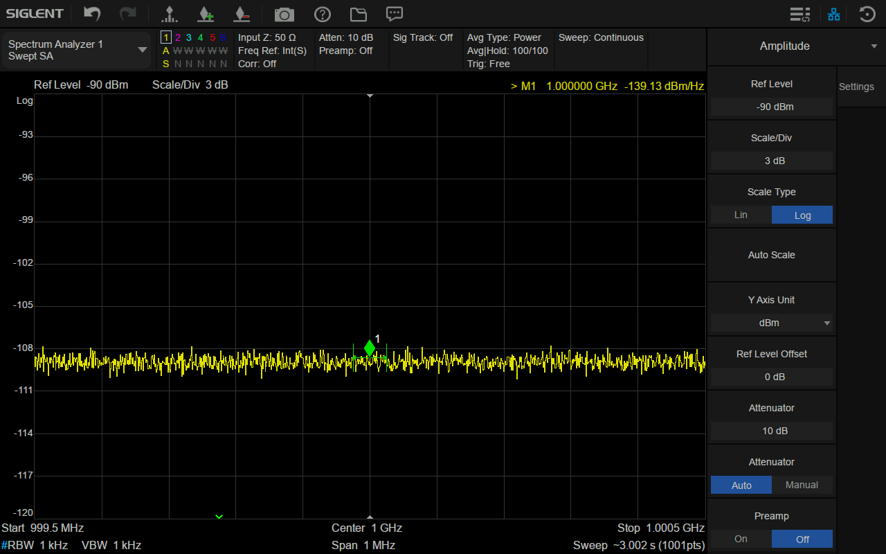Click the preset reset icon

click(x=867, y=14)
